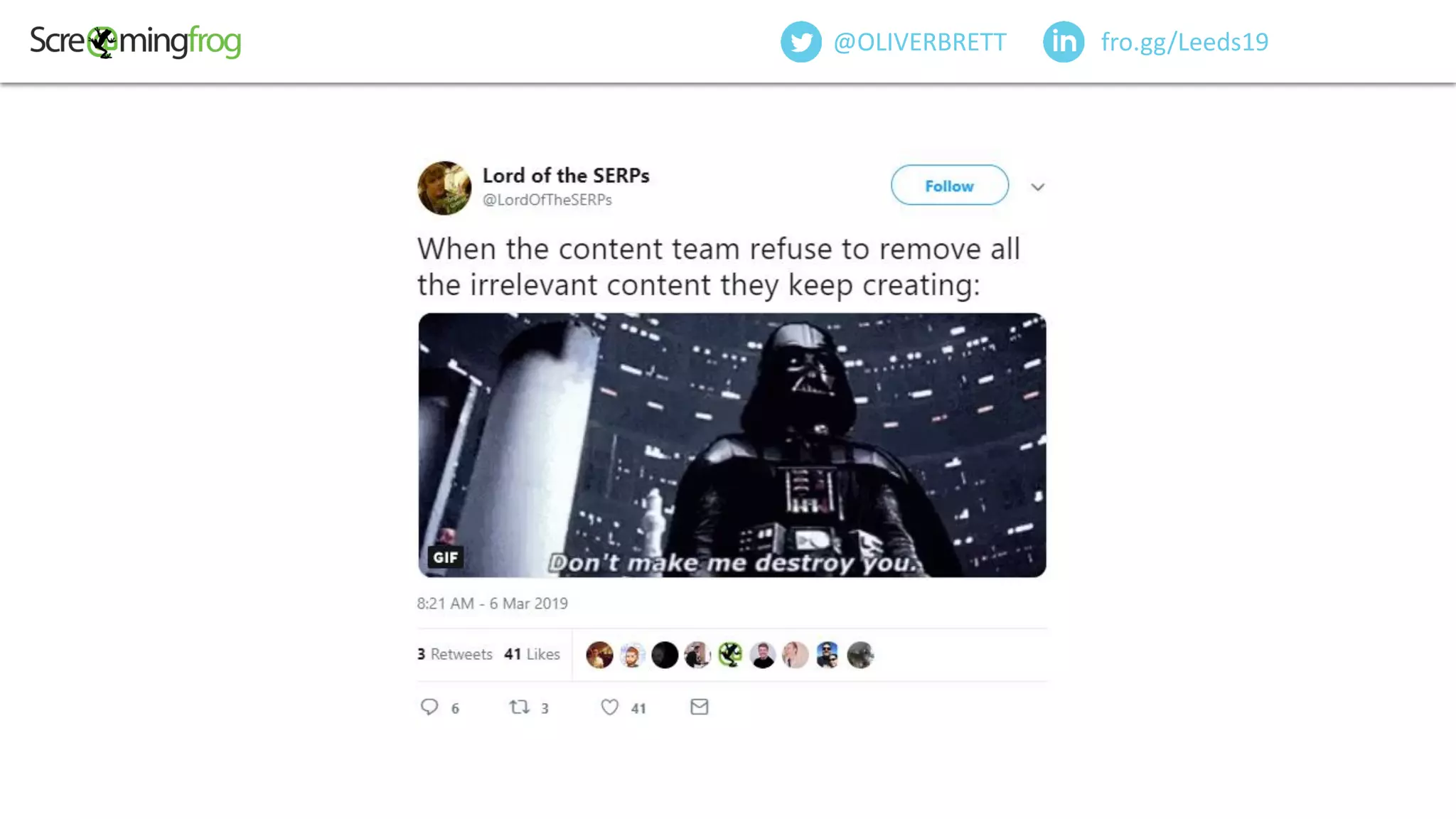Click the 8:21 AM - 6 Mar 2019 timestamp
The width and height of the screenshot is (1456, 819).
493,604
